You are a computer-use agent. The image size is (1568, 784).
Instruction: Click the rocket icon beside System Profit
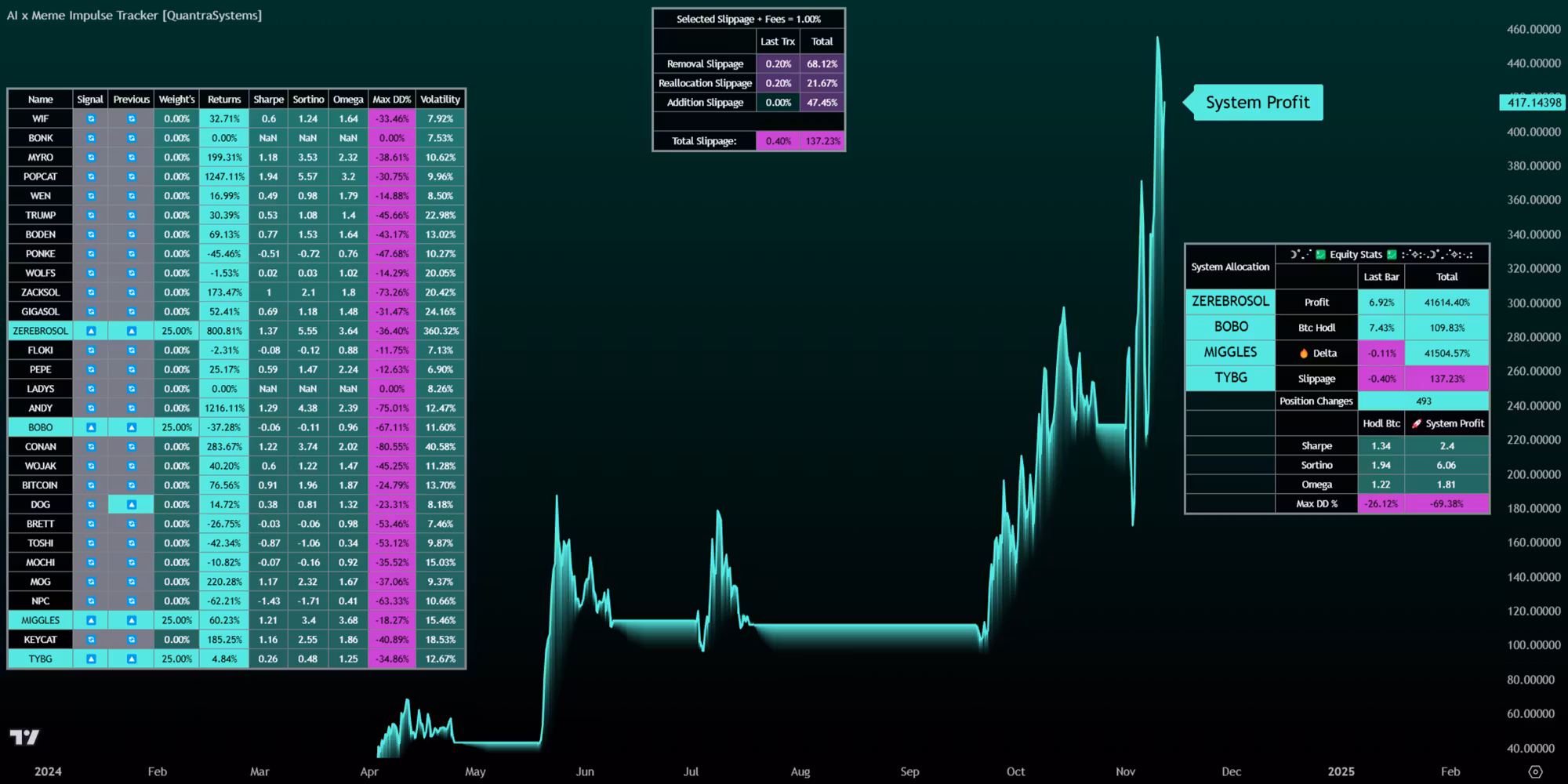[1417, 423]
